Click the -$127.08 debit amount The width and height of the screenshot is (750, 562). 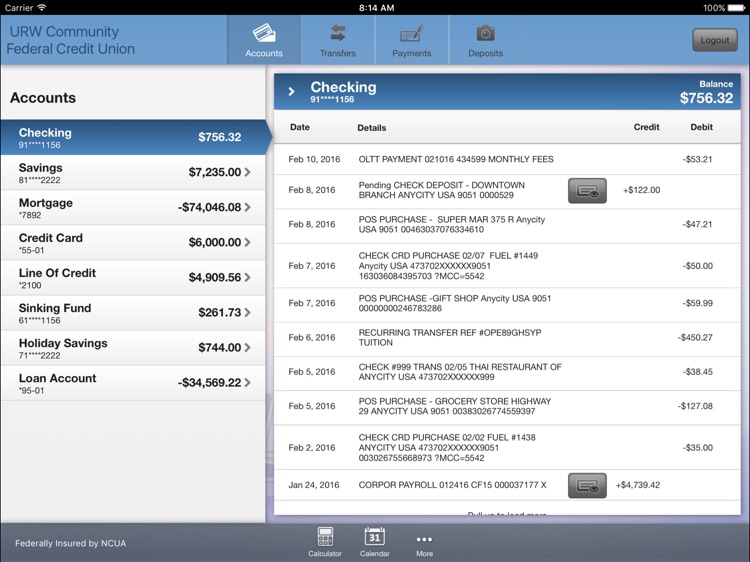pyautogui.click(x=695, y=407)
